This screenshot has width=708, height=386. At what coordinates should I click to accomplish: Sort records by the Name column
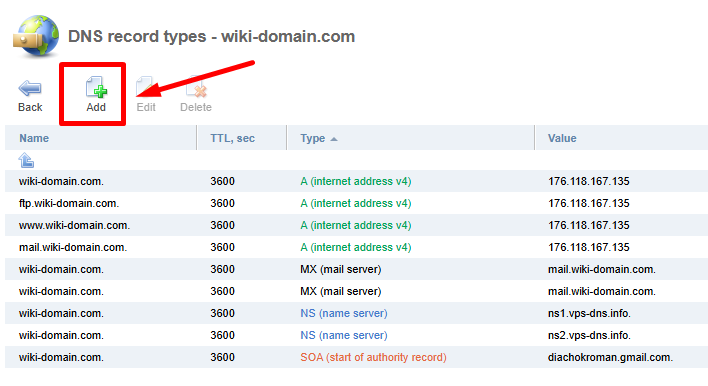coord(34,138)
